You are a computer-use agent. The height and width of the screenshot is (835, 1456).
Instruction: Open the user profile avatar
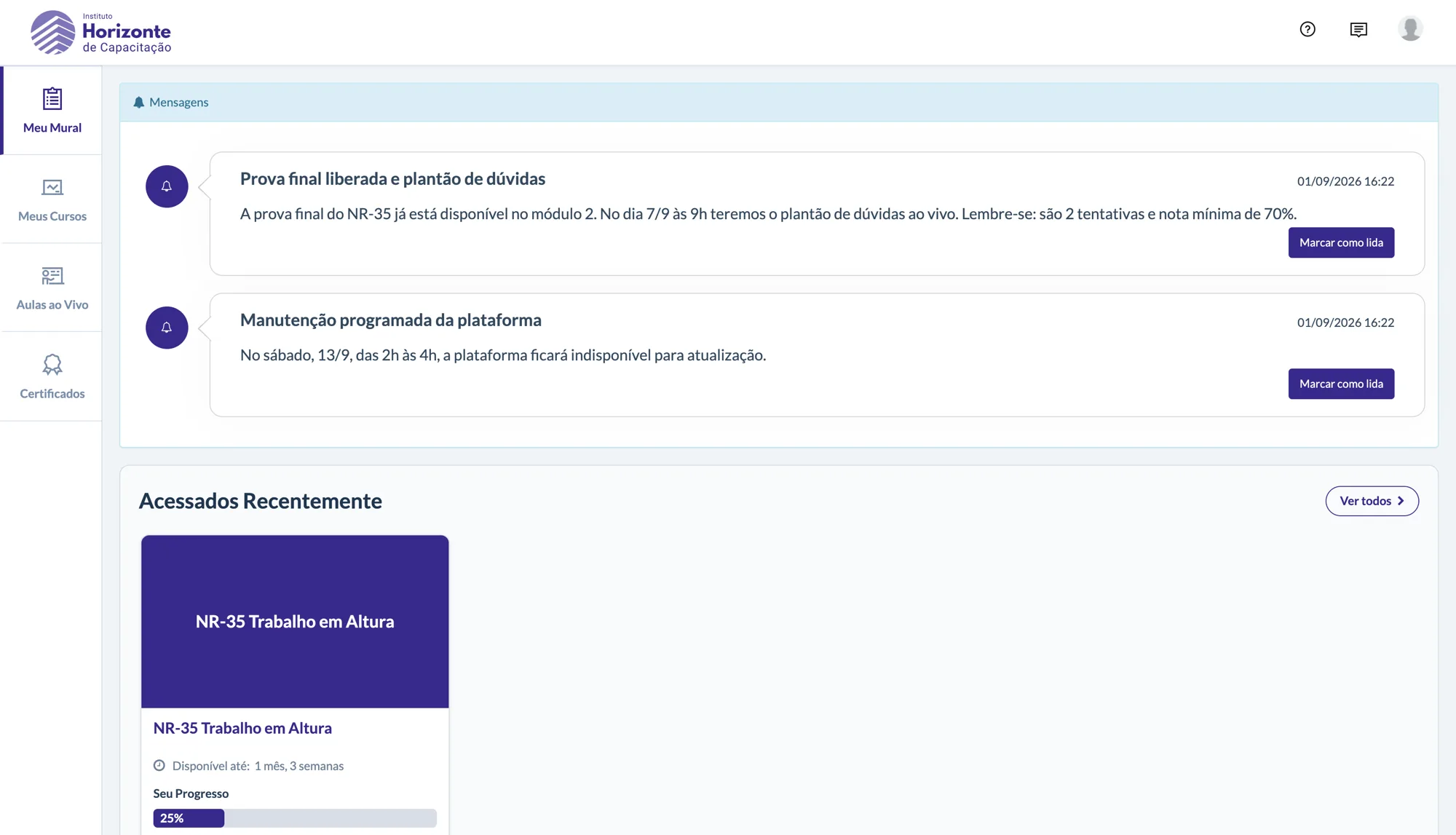(x=1410, y=29)
